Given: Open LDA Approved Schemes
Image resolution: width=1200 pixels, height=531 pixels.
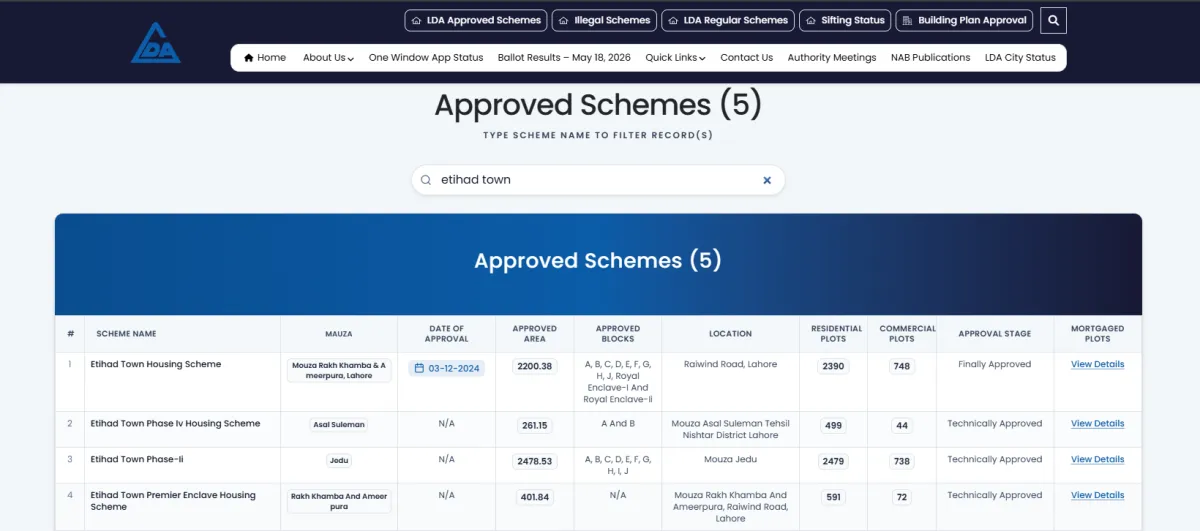Looking at the screenshot, I should click(475, 20).
